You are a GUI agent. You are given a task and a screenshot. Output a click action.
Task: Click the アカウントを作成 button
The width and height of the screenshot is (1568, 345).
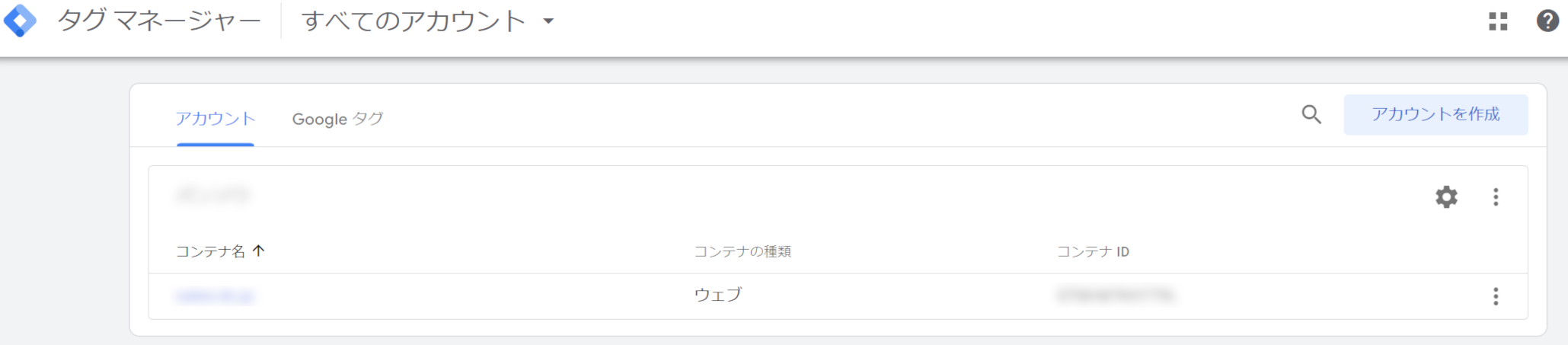[x=1435, y=114]
